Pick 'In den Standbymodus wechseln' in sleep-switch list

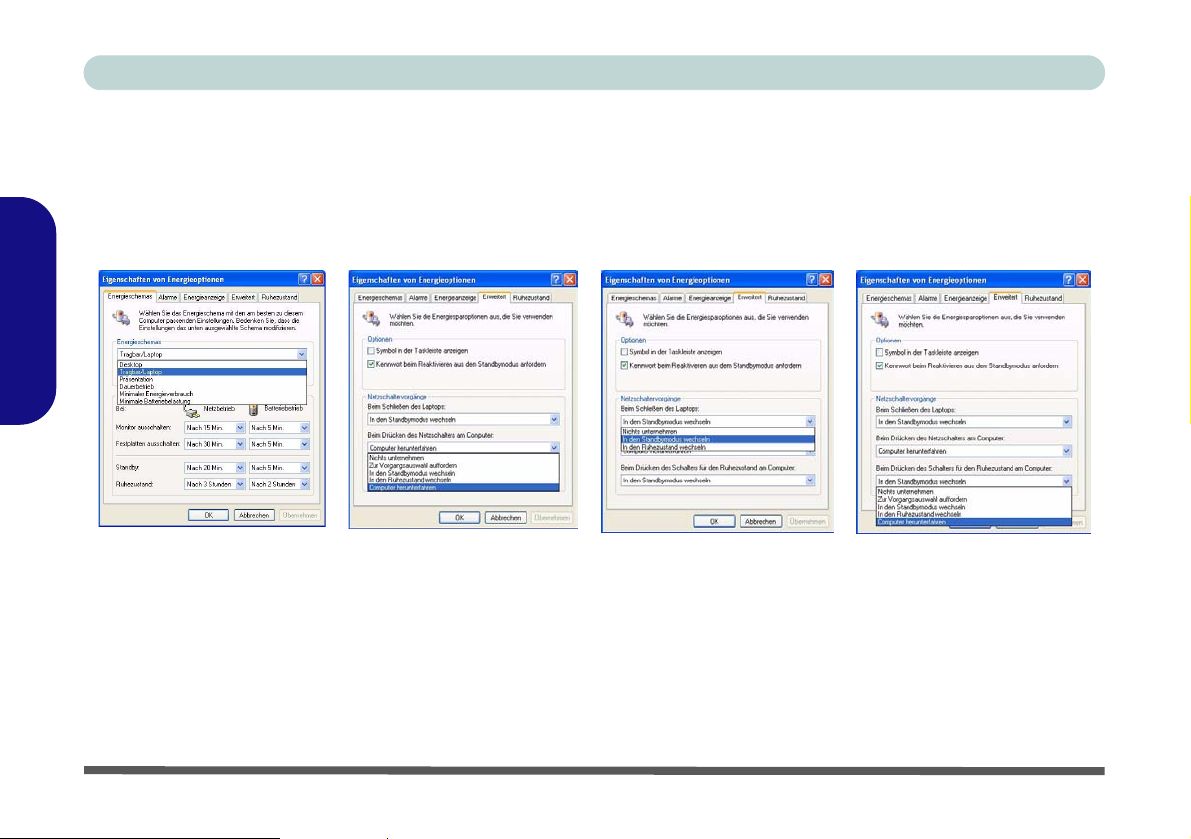pos(974,507)
